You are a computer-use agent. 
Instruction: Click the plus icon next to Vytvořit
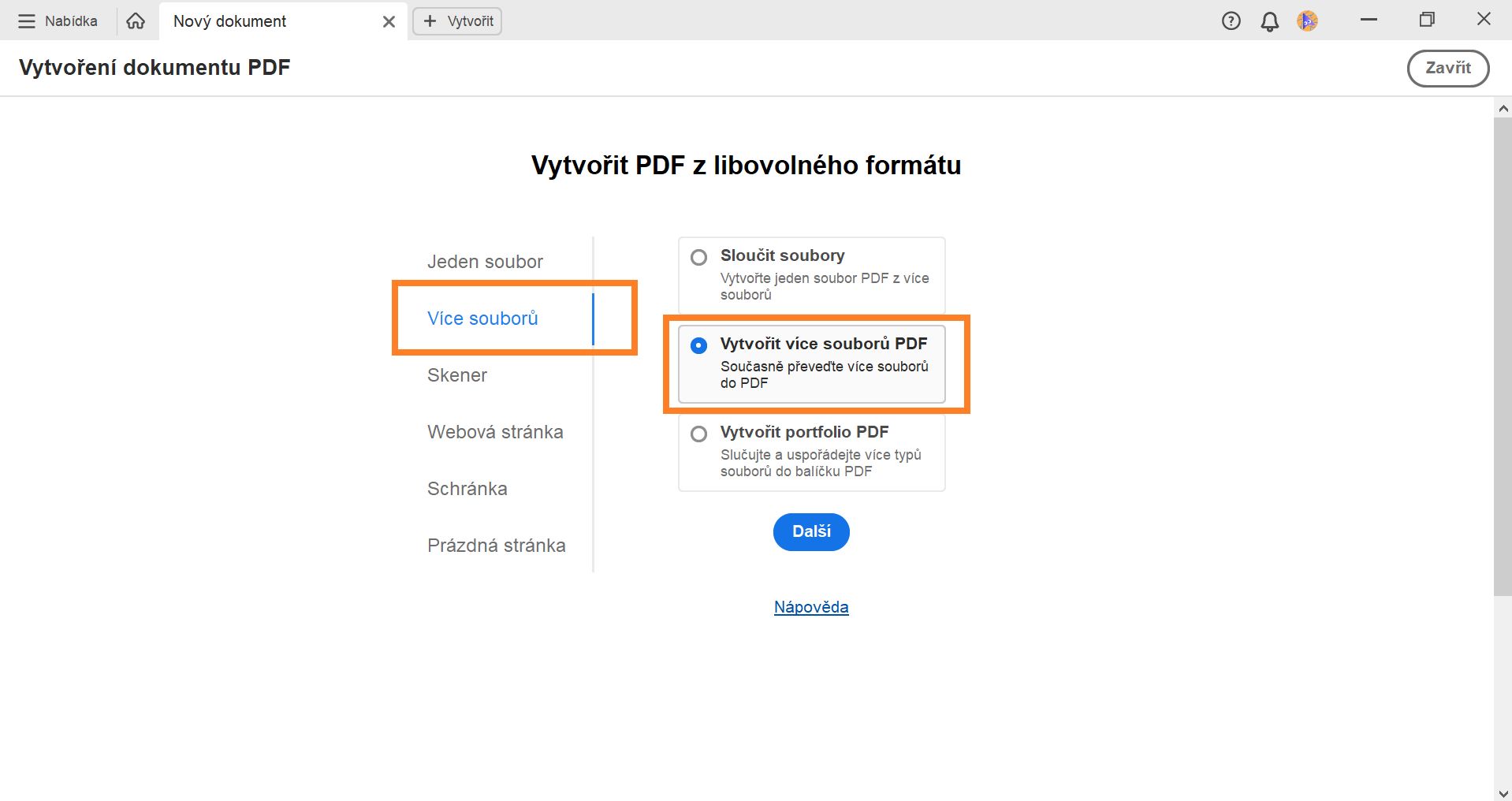(430, 21)
